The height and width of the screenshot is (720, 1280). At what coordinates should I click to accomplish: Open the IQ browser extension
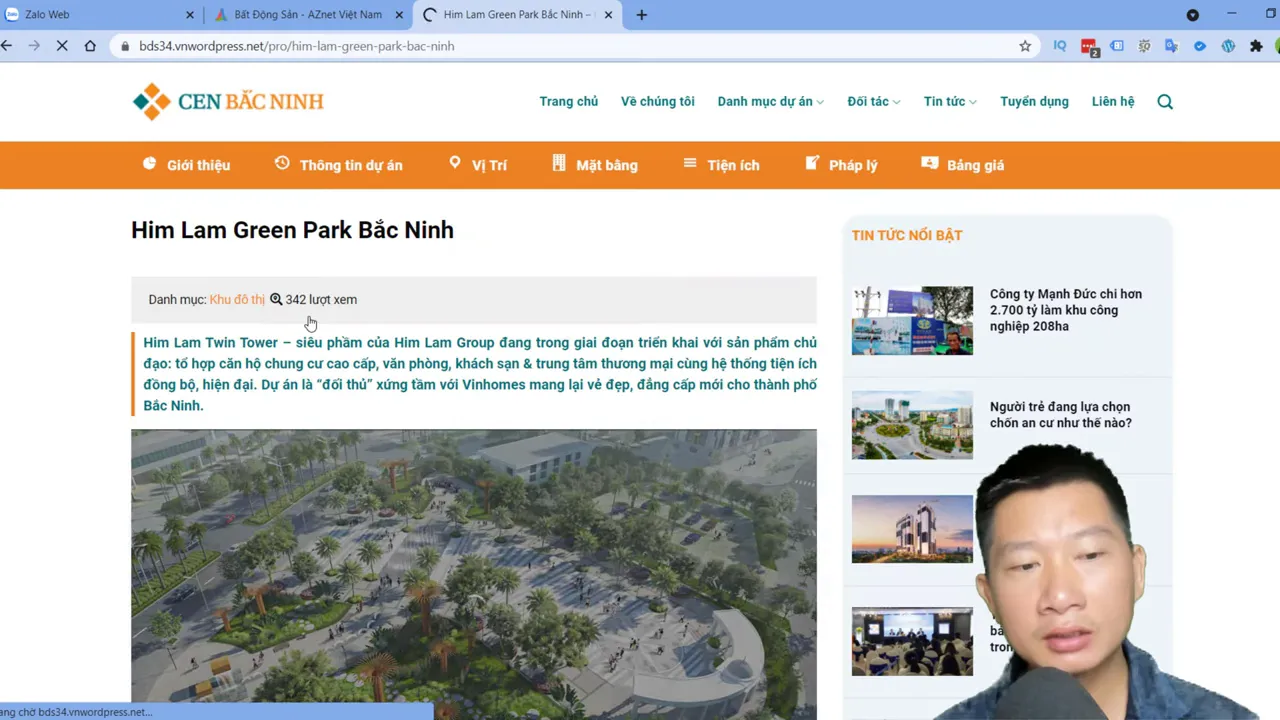coord(1060,46)
